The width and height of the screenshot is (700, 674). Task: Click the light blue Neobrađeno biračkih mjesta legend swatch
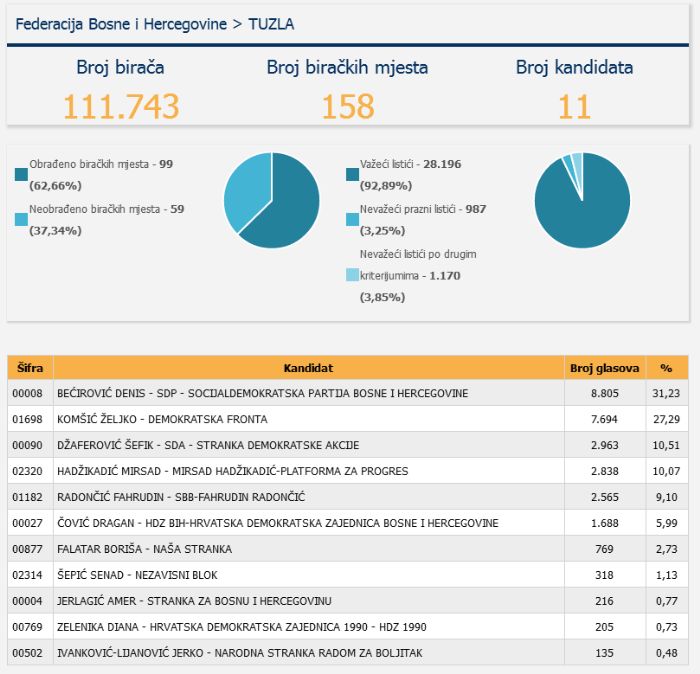point(21,220)
